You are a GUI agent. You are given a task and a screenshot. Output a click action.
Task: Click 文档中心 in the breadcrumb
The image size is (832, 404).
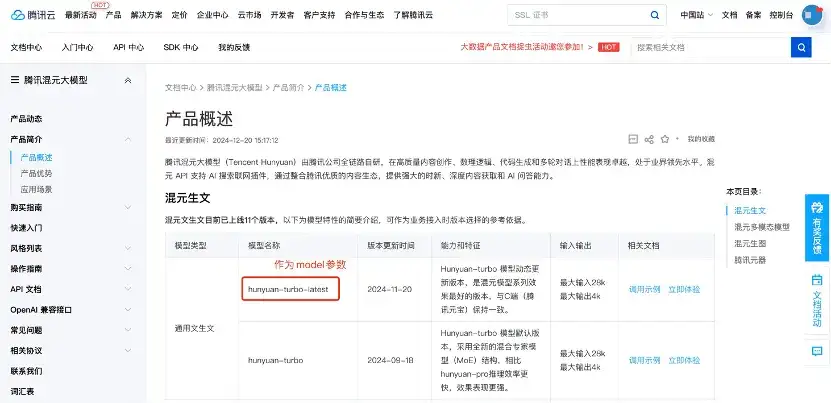(180, 88)
